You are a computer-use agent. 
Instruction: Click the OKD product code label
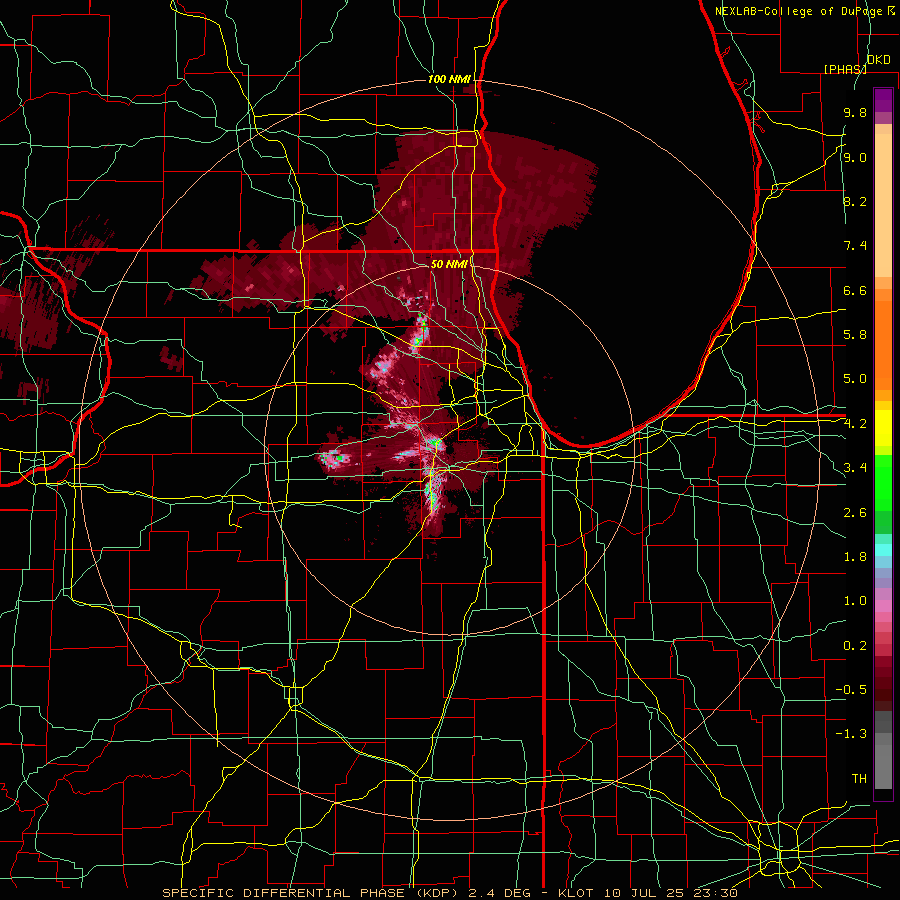click(x=878, y=60)
